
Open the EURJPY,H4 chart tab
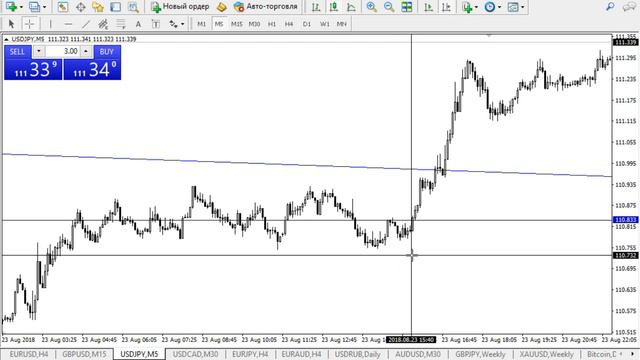pyautogui.click(x=250, y=354)
